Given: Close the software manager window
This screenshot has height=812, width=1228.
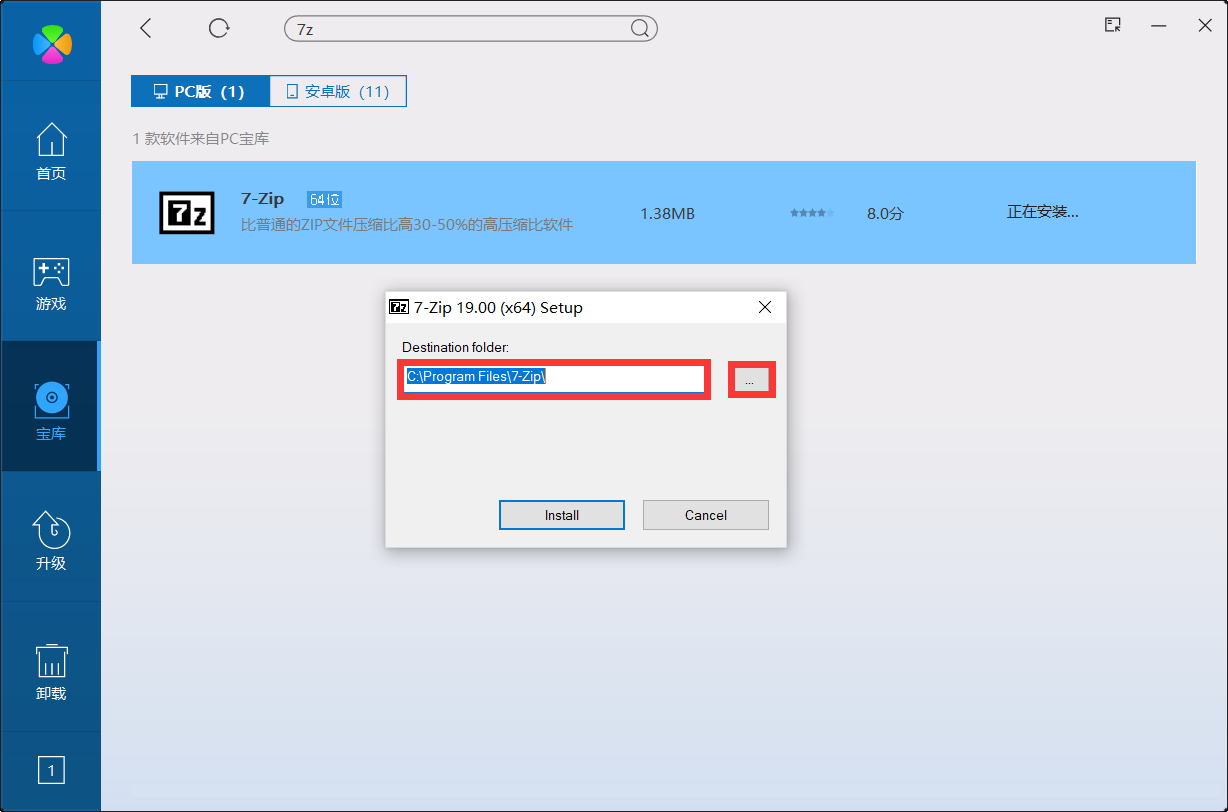Looking at the screenshot, I should tap(1205, 26).
